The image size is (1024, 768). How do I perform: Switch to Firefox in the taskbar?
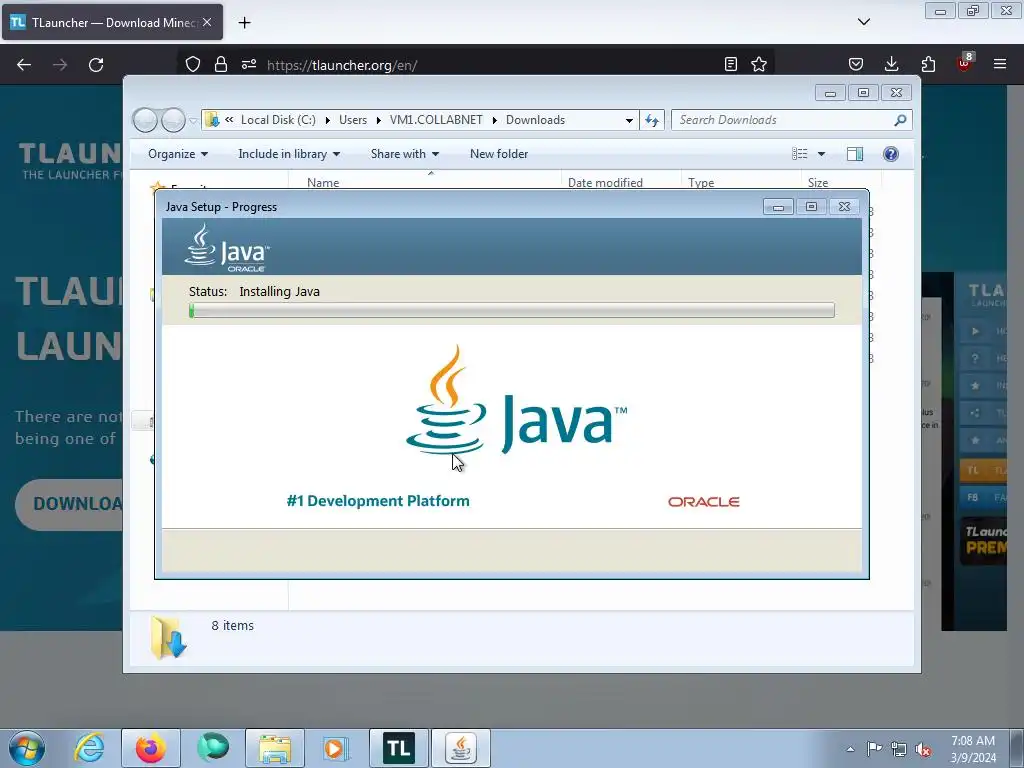[151, 748]
